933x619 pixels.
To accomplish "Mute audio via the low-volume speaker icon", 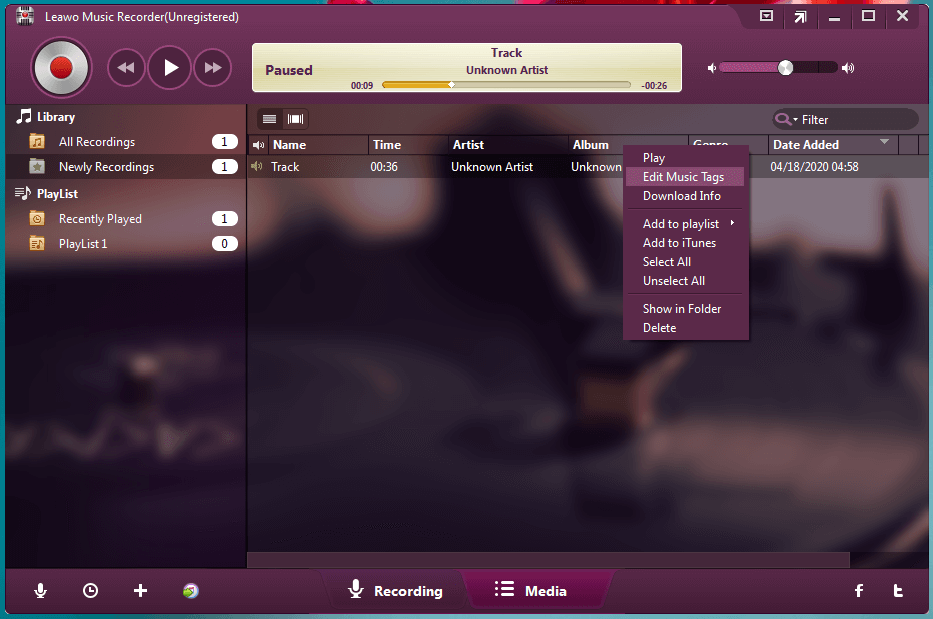I will click(712, 68).
